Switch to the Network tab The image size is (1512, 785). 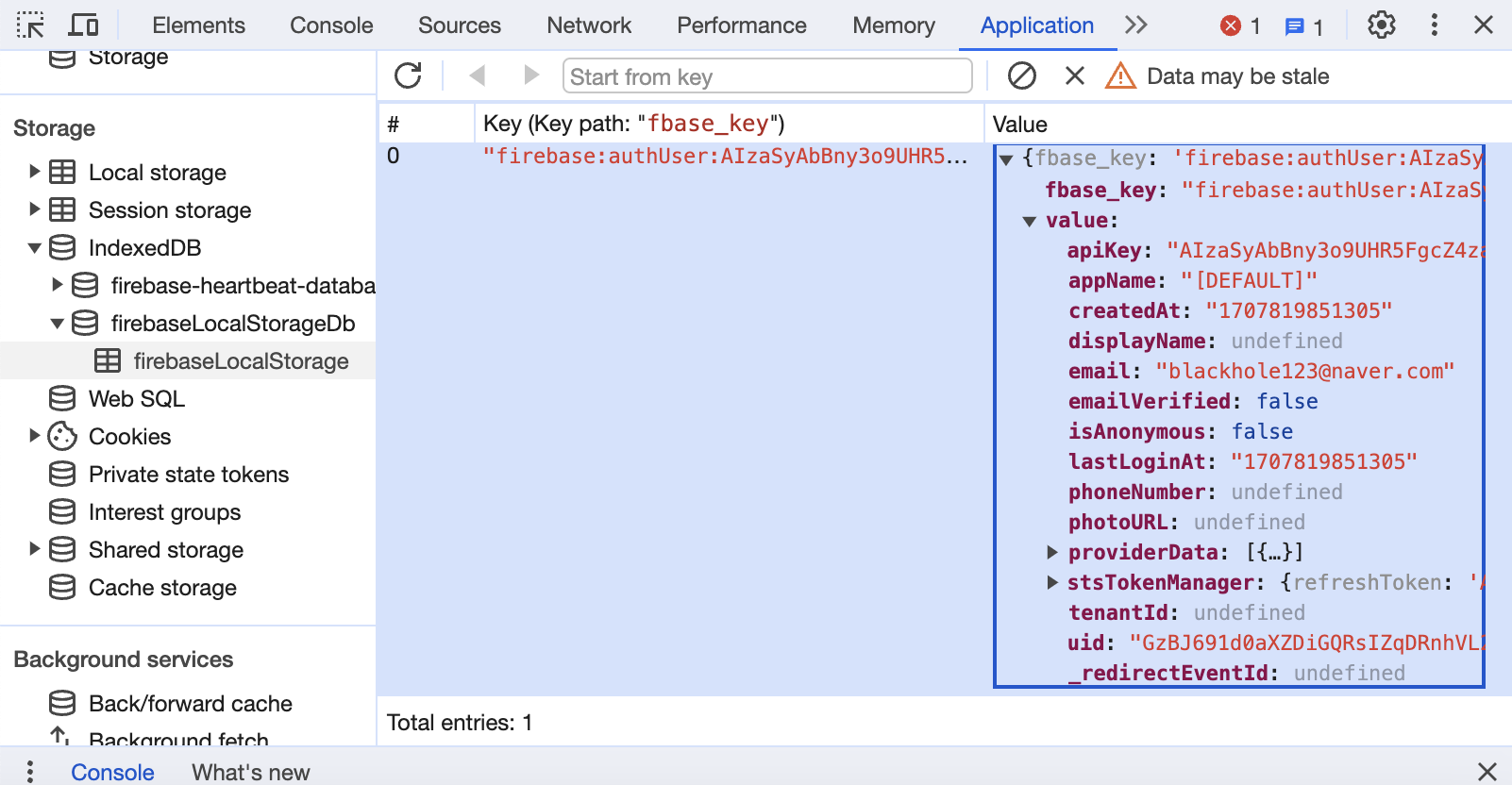click(x=589, y=25)
